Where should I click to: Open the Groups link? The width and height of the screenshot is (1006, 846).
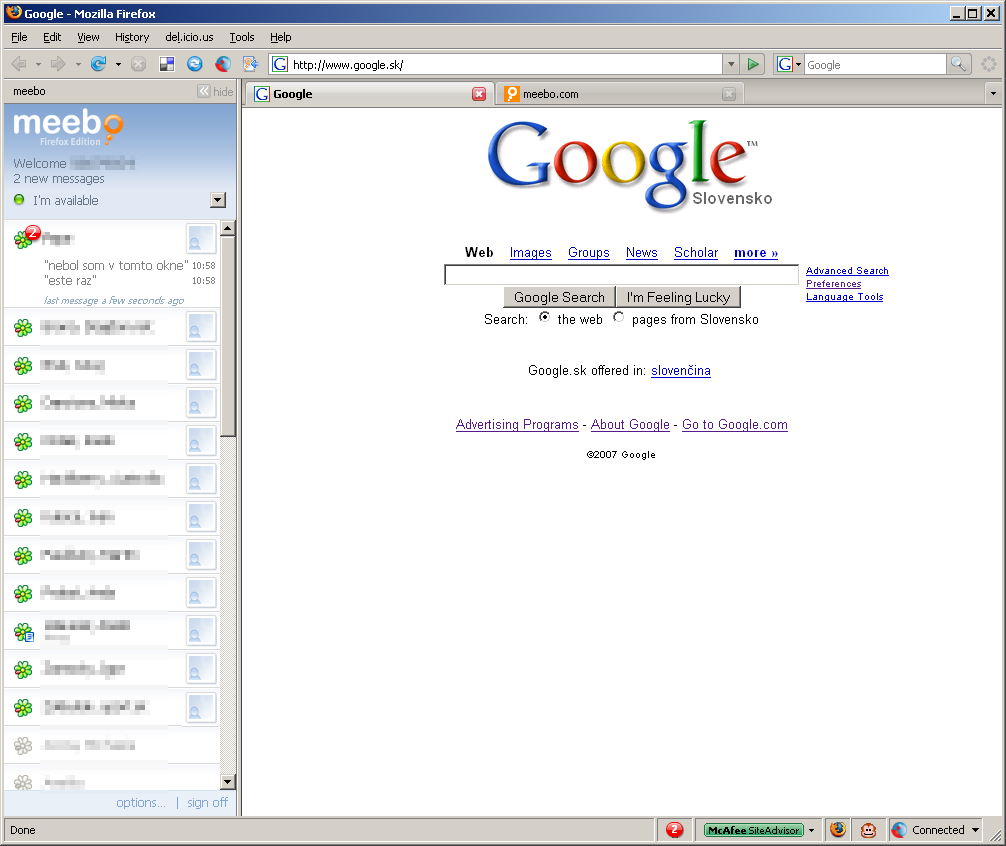tap(588, 253)
